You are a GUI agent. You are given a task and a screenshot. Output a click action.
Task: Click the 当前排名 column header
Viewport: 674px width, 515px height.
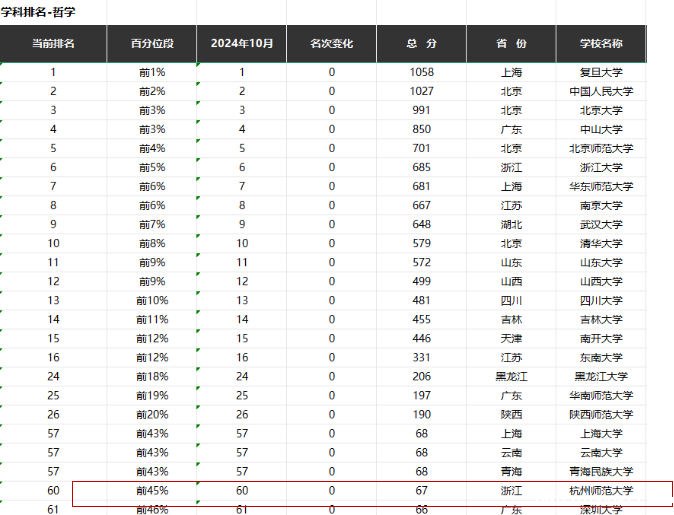coord(53,44)
